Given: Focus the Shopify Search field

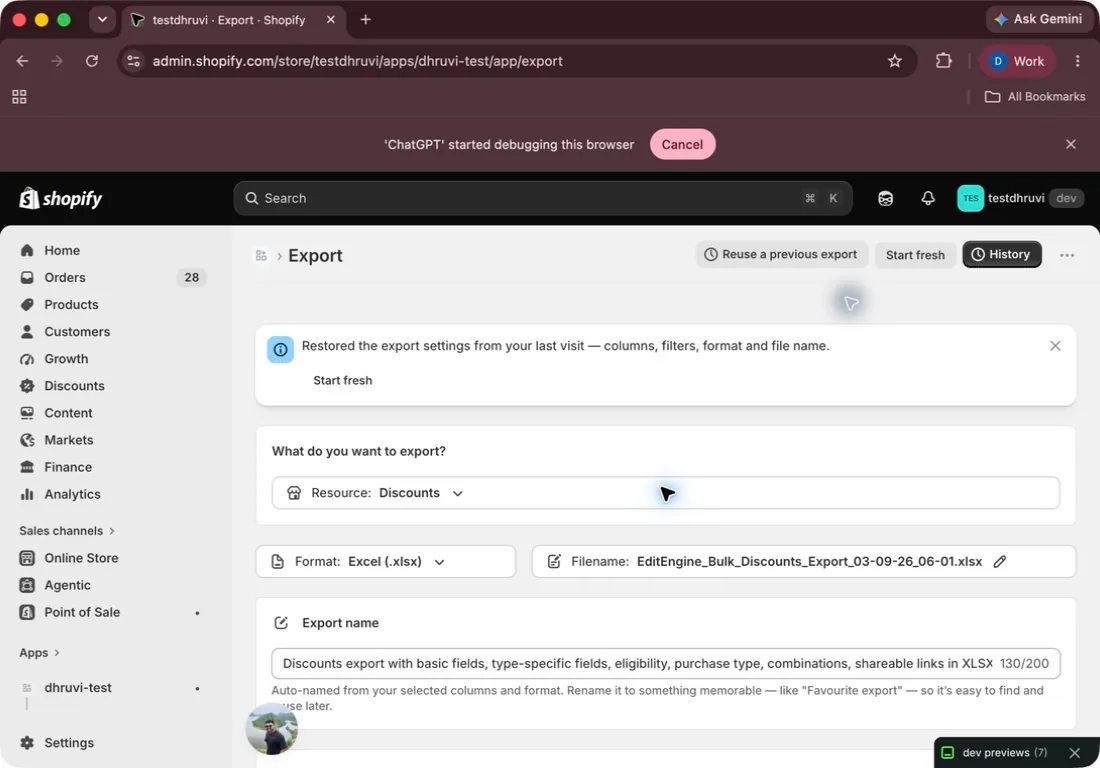Looking at the screenshot, I should point(542,198).
